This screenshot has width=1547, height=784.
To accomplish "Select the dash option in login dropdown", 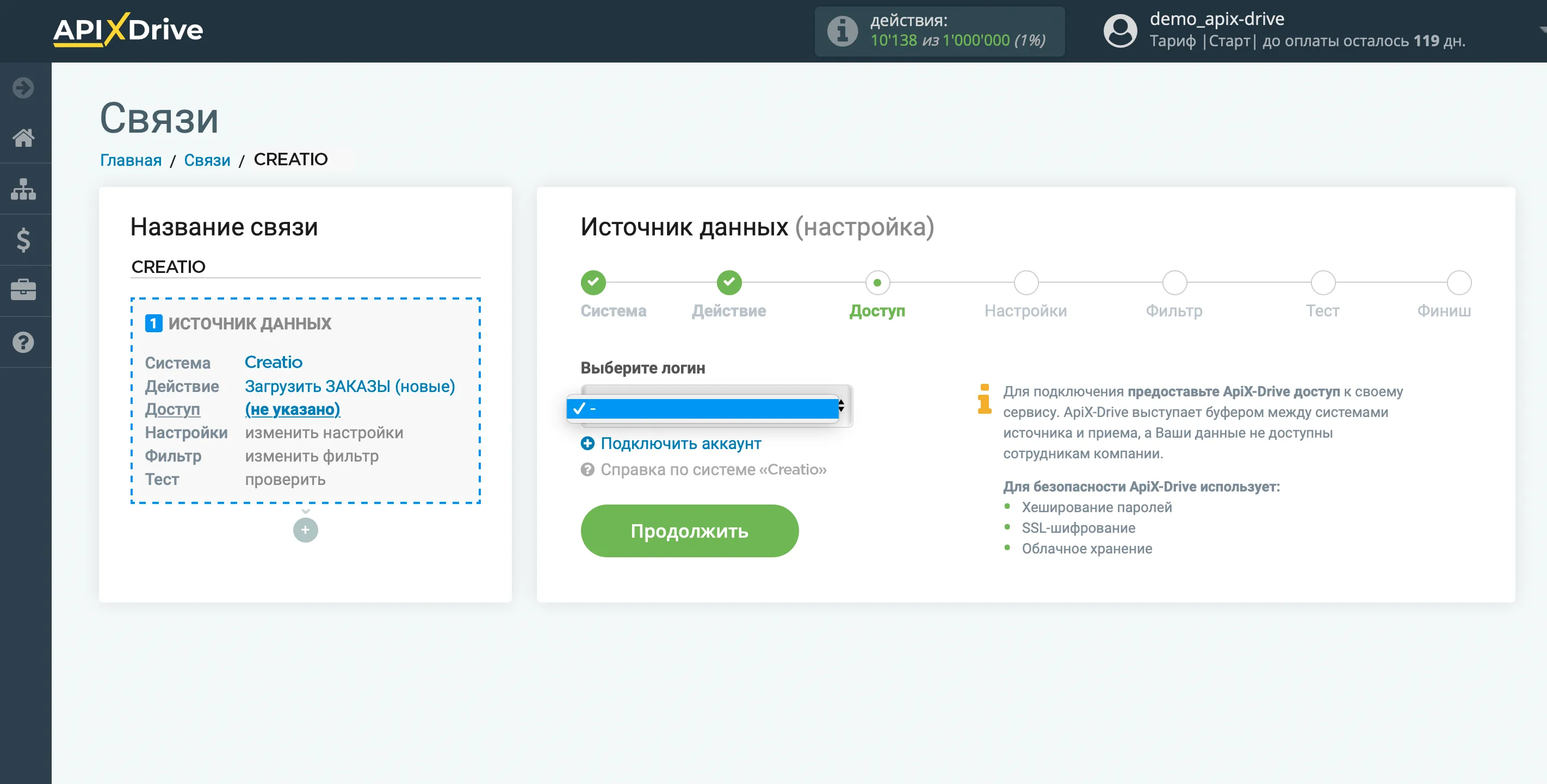I will click(703, 408).
